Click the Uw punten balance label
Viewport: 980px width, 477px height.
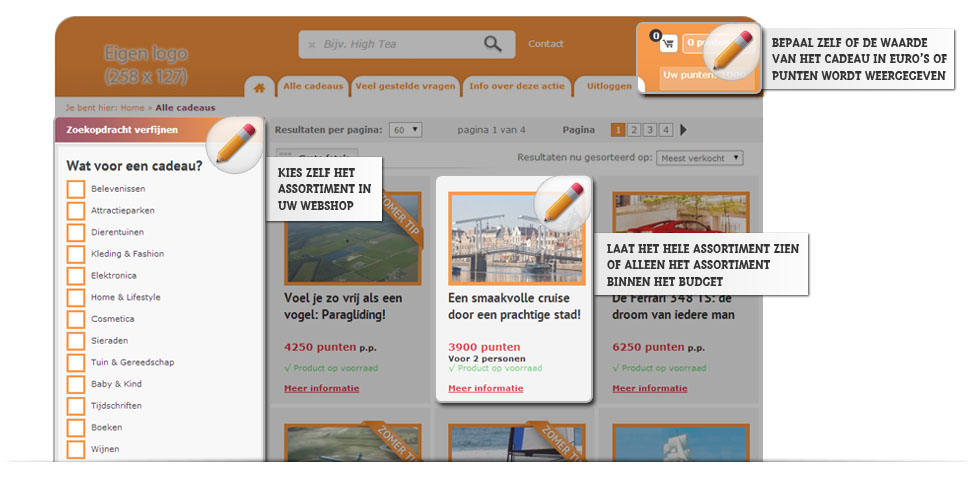pyautogui.click(x=707, y=76)
